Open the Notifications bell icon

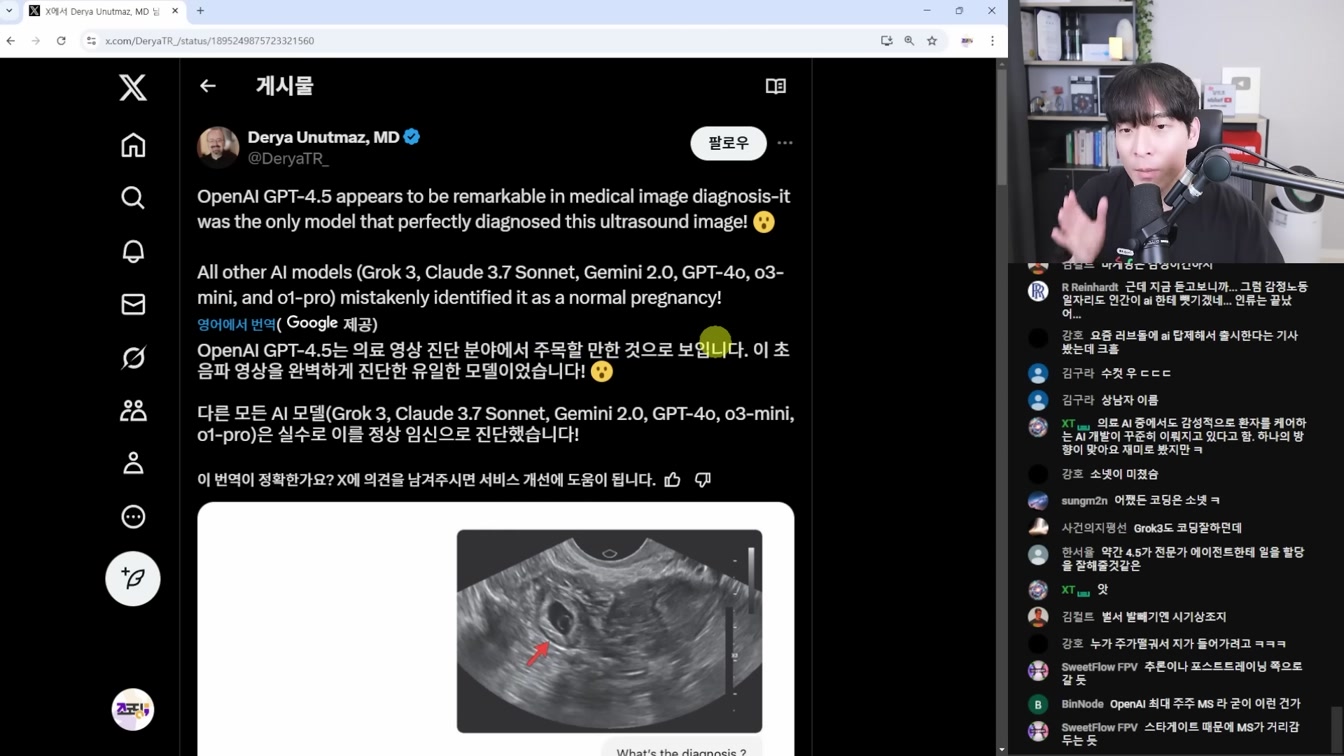coord(133,251)
